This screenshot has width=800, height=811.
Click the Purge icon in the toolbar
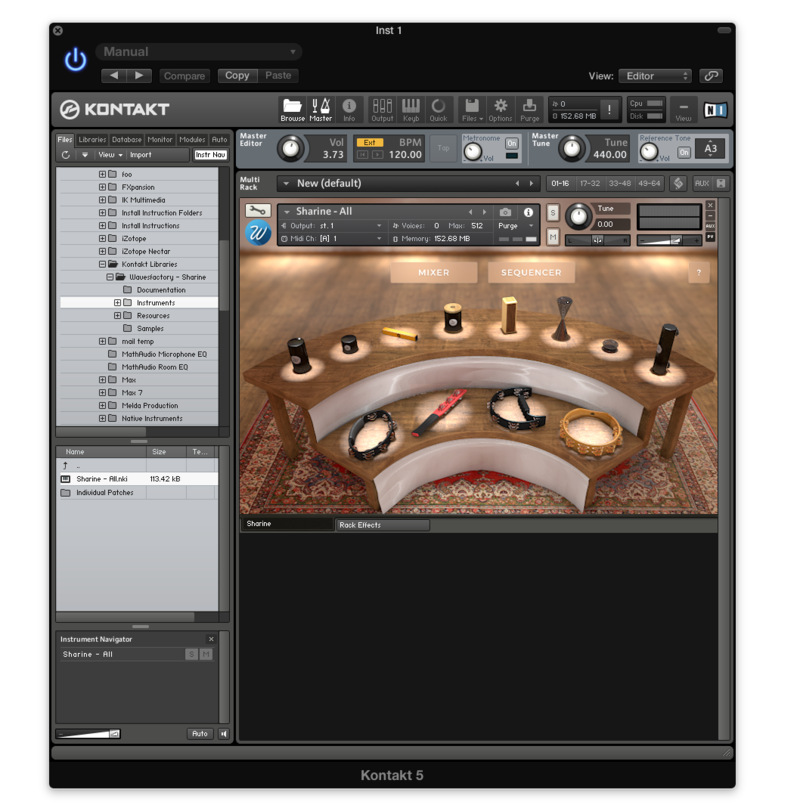tap(529, 106)
